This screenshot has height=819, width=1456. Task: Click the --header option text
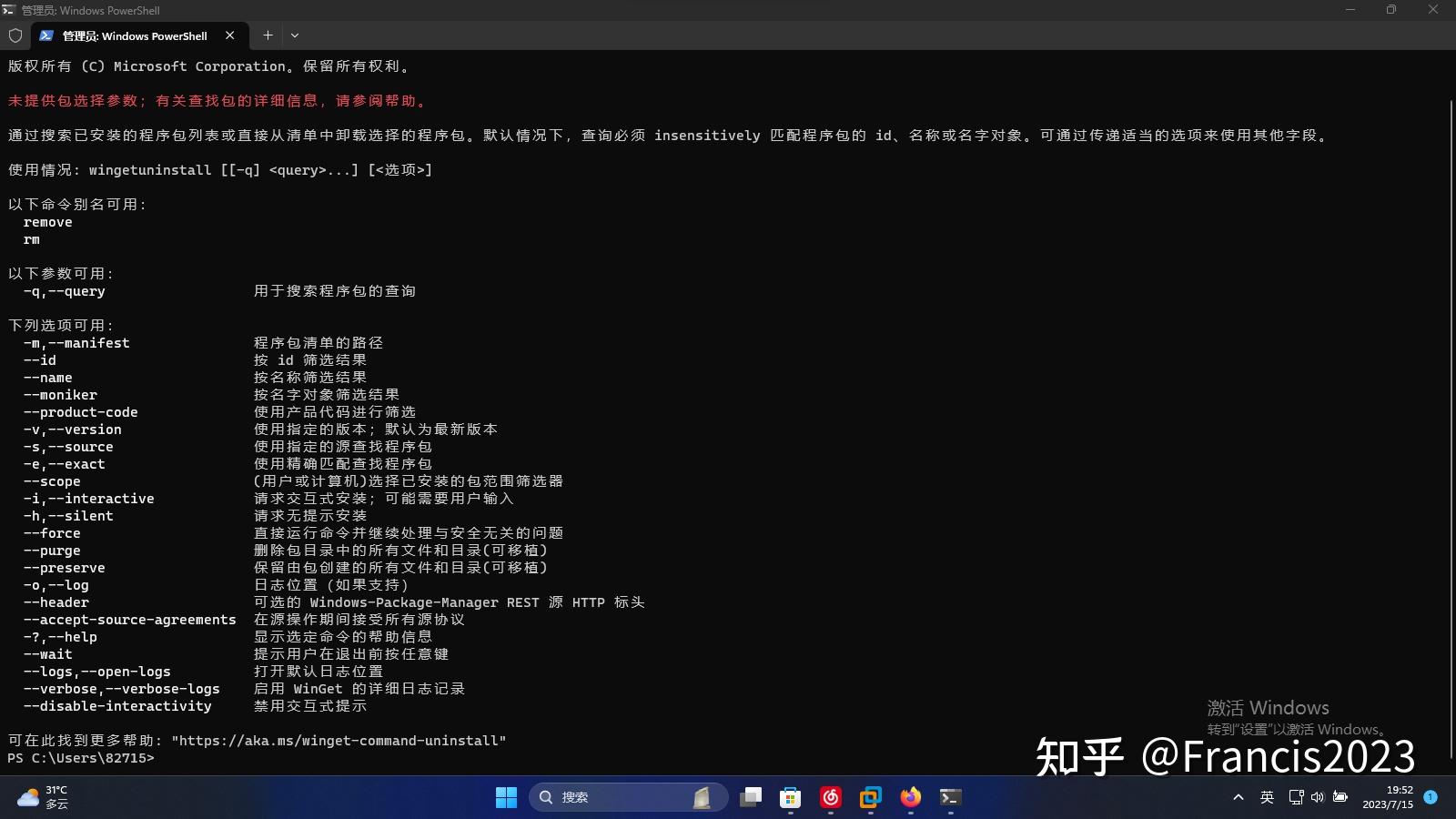click(x=56, y=602)
